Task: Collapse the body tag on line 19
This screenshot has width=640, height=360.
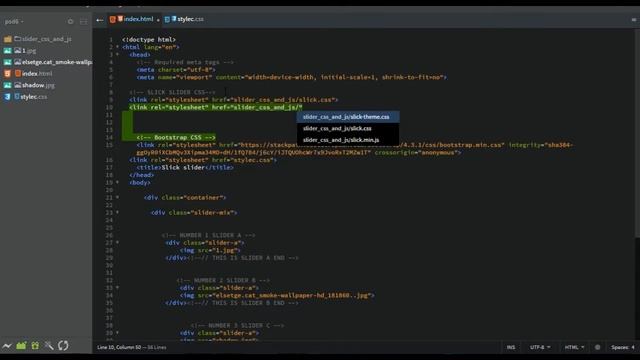Action: 118,182
